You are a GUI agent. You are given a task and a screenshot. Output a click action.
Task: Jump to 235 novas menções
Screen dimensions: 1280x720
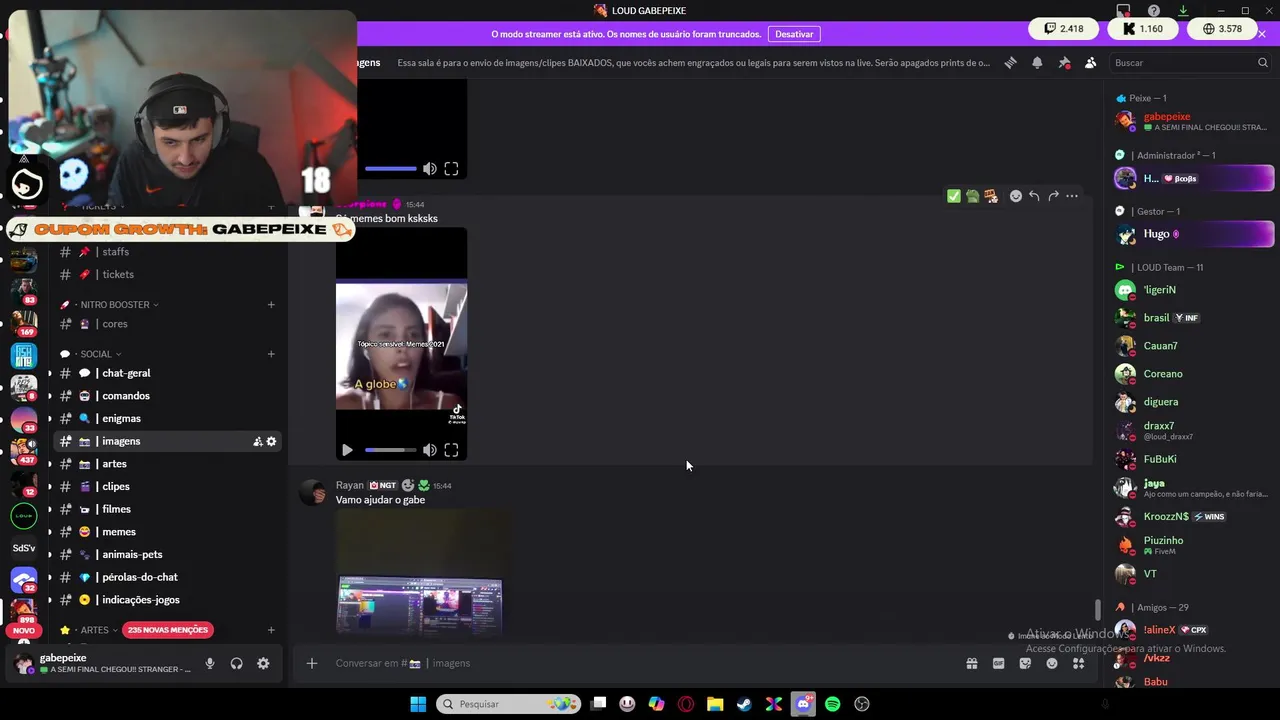coord(168,630)
